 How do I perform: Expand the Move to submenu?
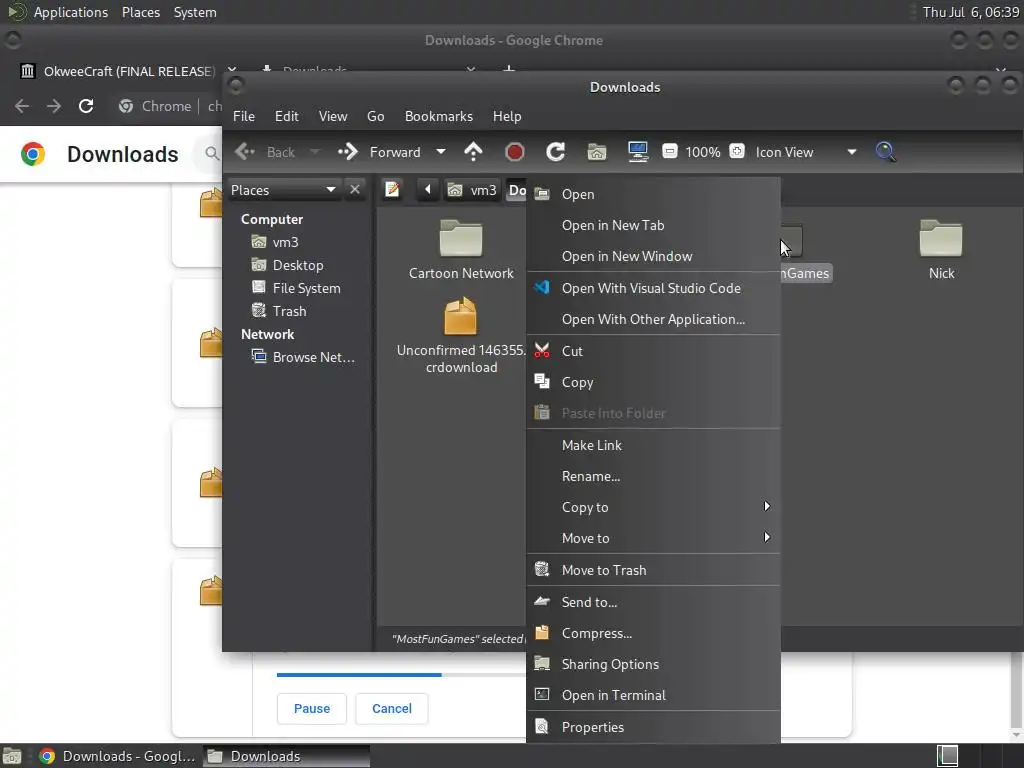tap(654, 537)
